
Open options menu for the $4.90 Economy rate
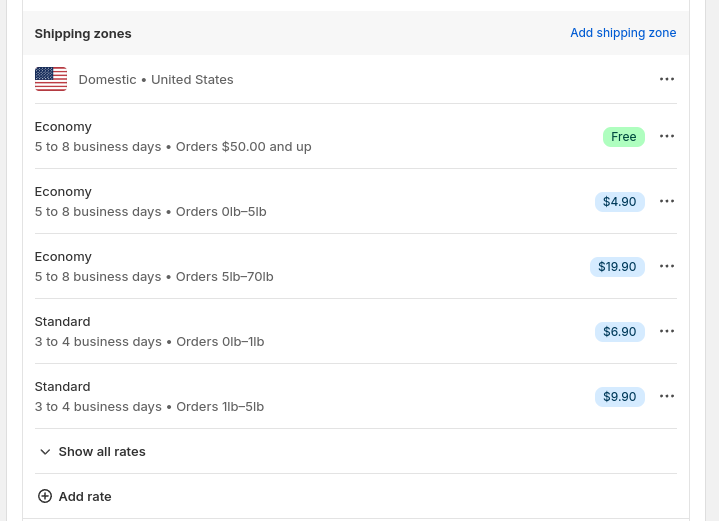(667, 201)
